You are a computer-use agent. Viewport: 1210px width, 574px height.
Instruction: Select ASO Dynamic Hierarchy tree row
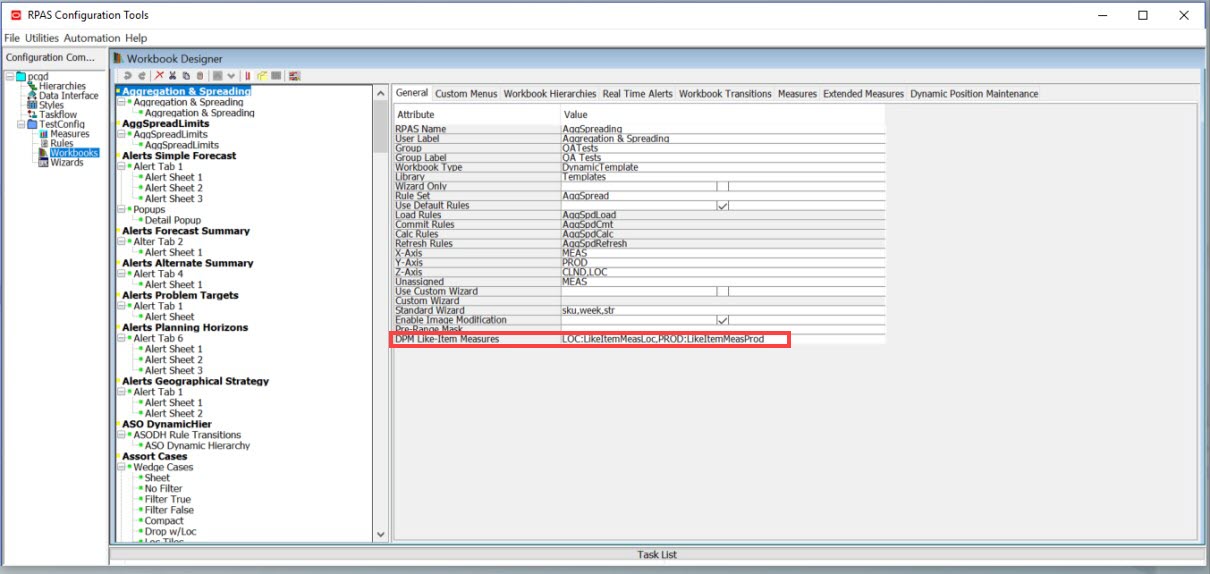pos(197,445)
